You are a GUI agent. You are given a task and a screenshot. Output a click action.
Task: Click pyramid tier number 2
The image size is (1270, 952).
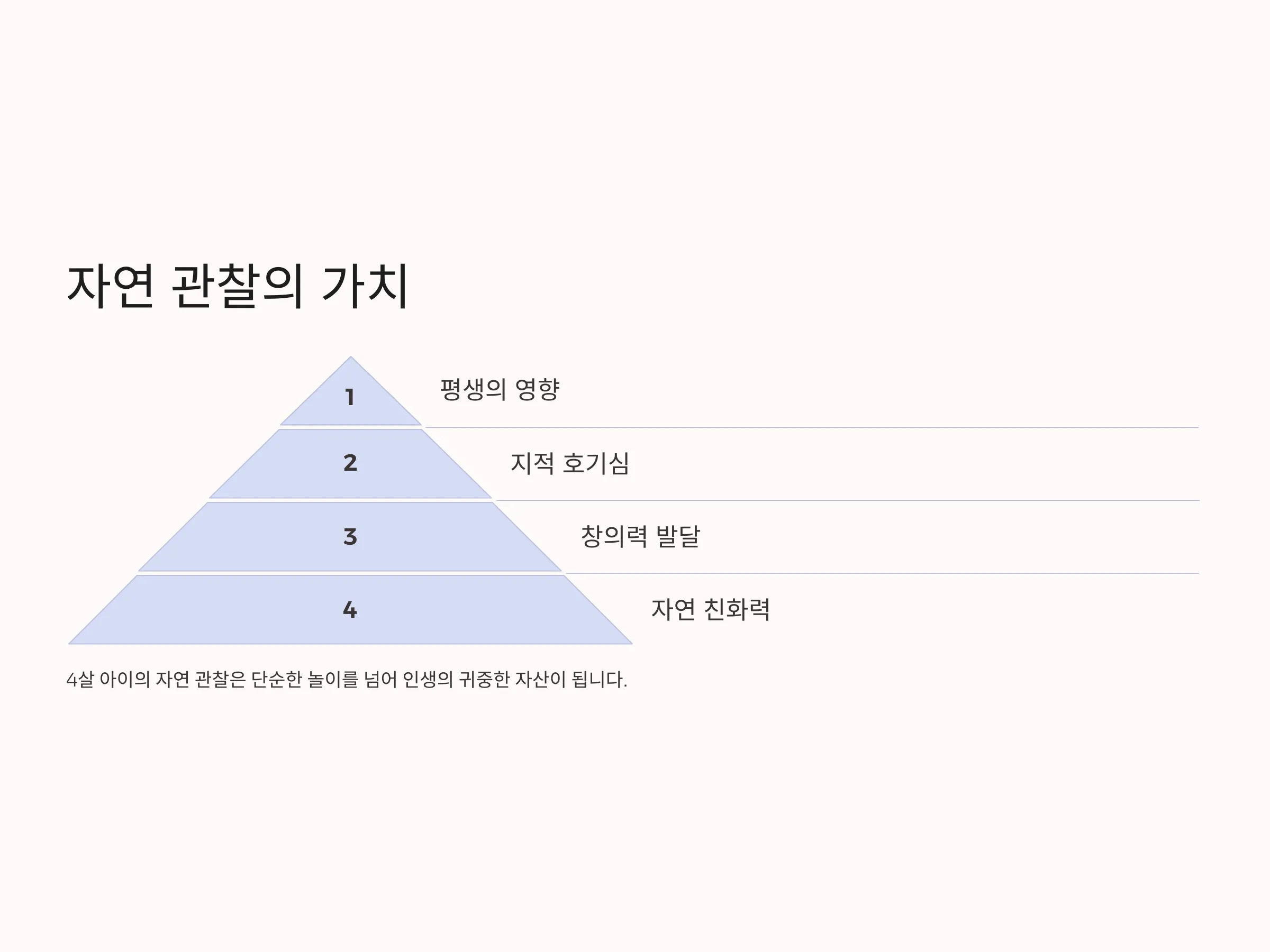[350, 463]
